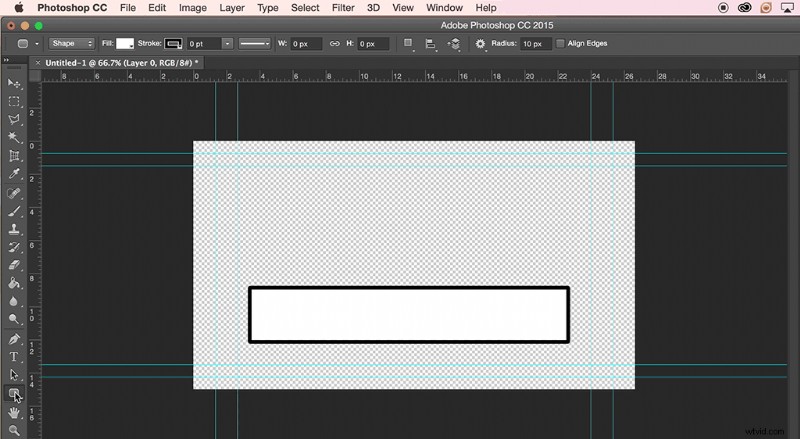Open the Select menu
The image size is (800, 439).
click(x=305, y=8)
